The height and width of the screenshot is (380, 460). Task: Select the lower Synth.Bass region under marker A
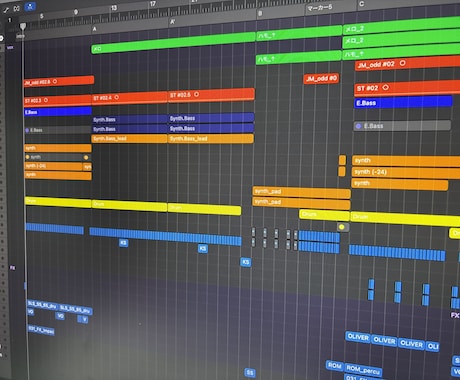coord(129,129)
